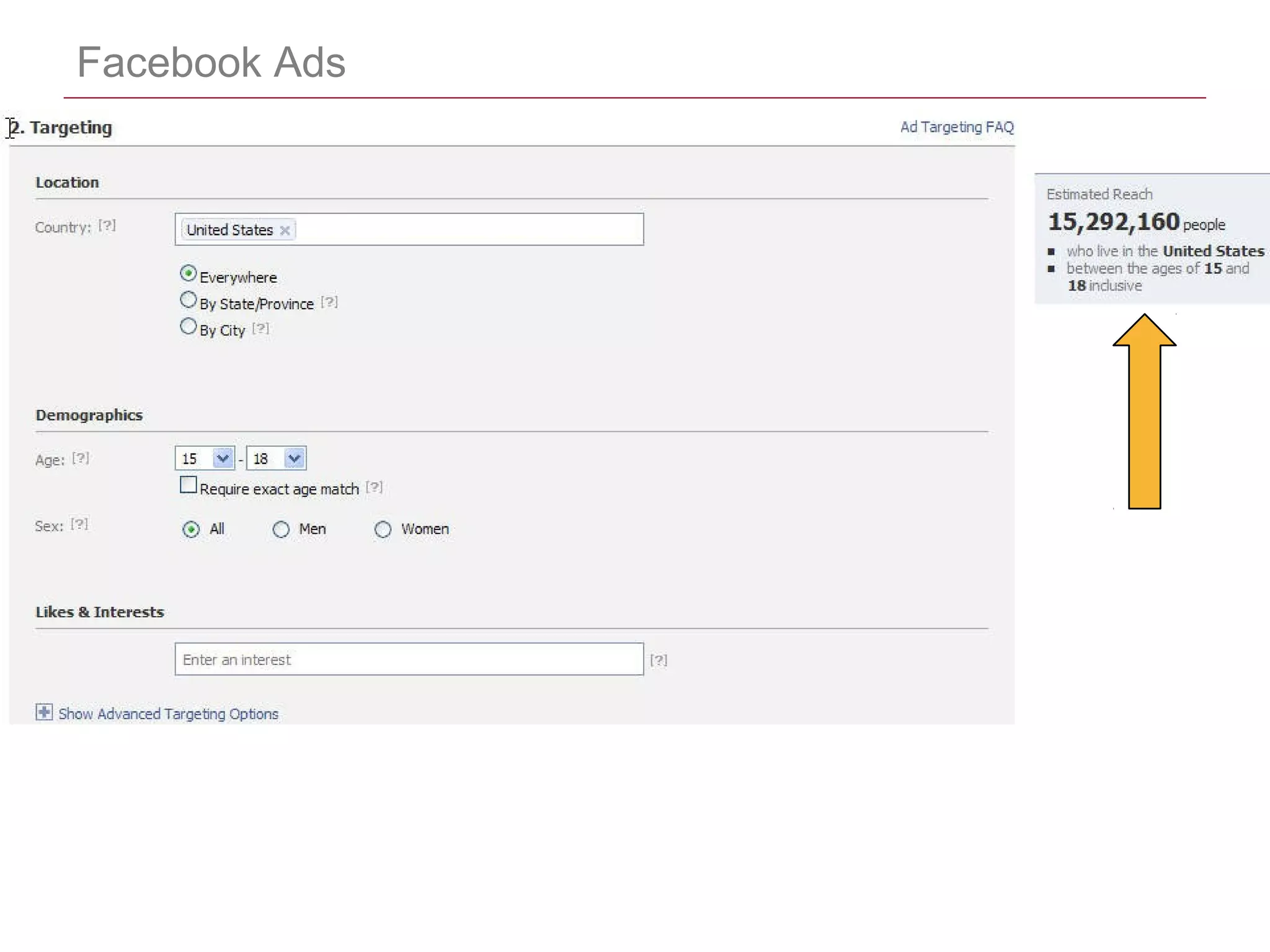
Task: Open By State/Province help [?] icon
Action: 329,302
